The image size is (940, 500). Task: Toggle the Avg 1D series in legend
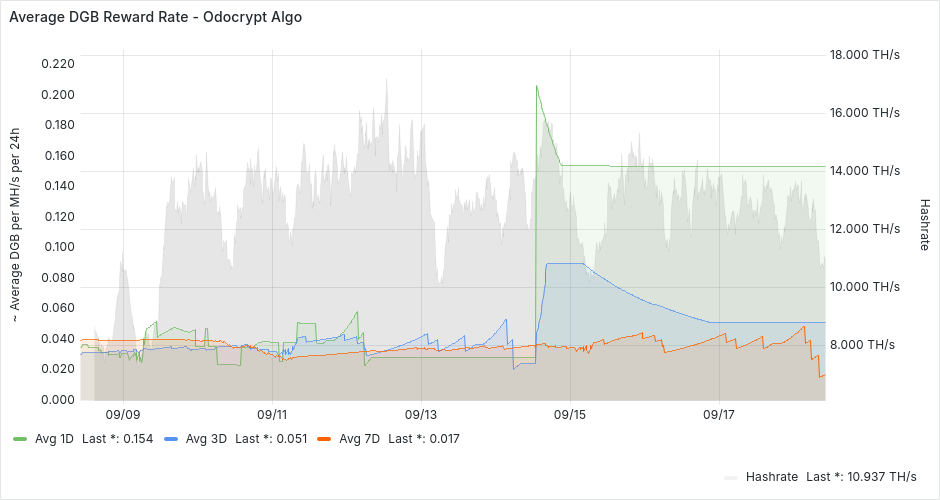coord(54,439)
